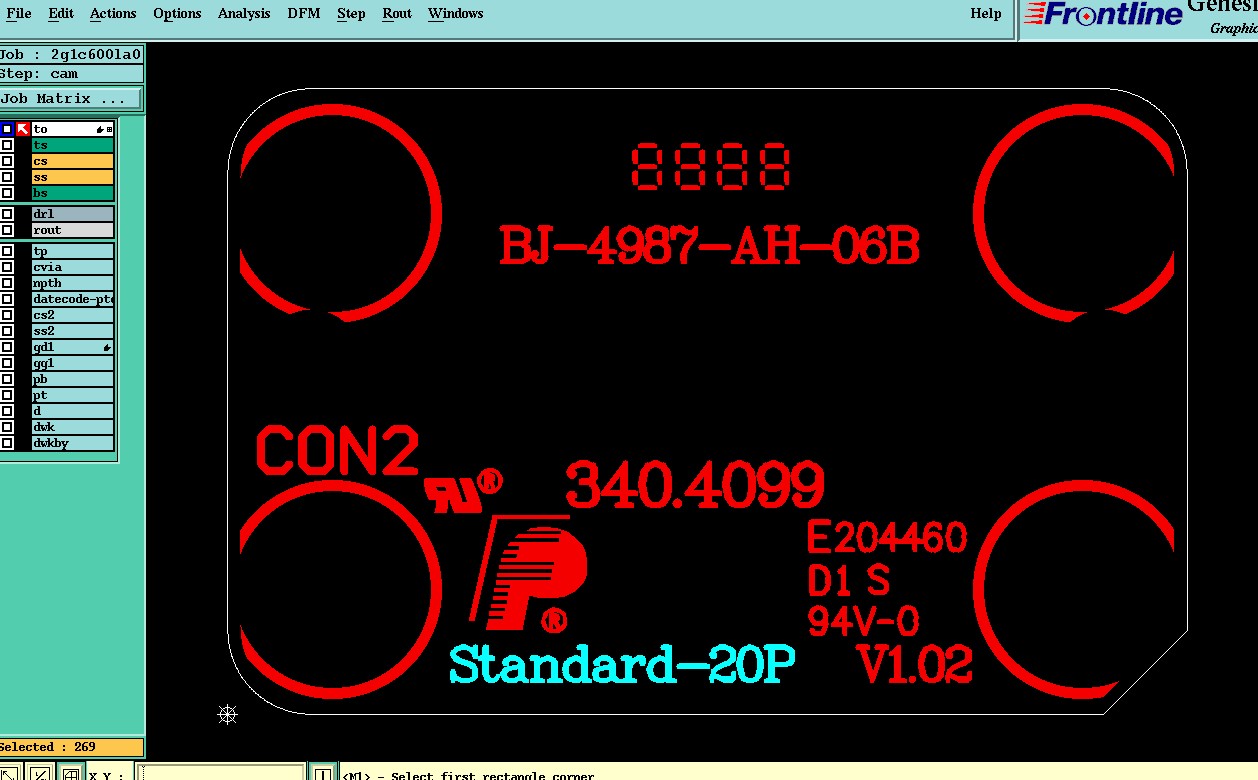
Task: Enable the checkbox for layer cs
Action: point(7,161)
